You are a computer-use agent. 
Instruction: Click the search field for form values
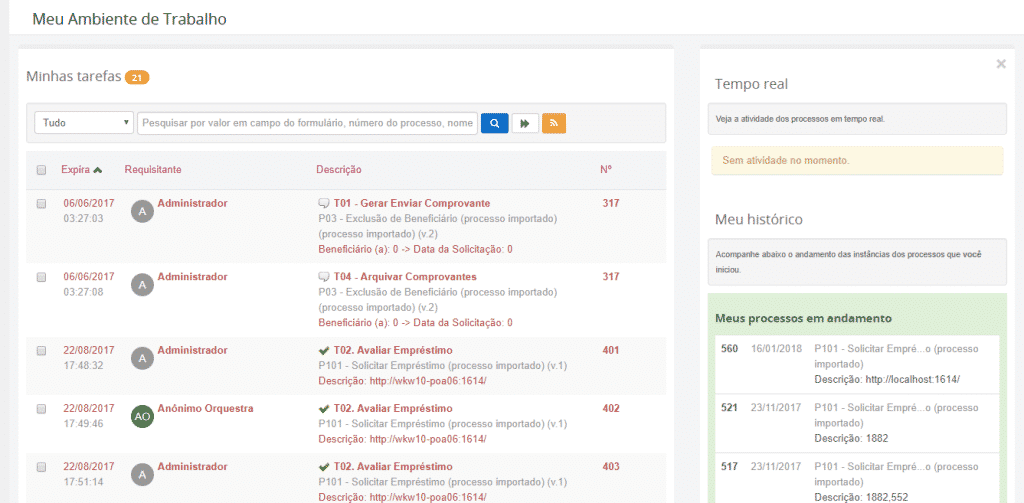[x=307, y=123]
